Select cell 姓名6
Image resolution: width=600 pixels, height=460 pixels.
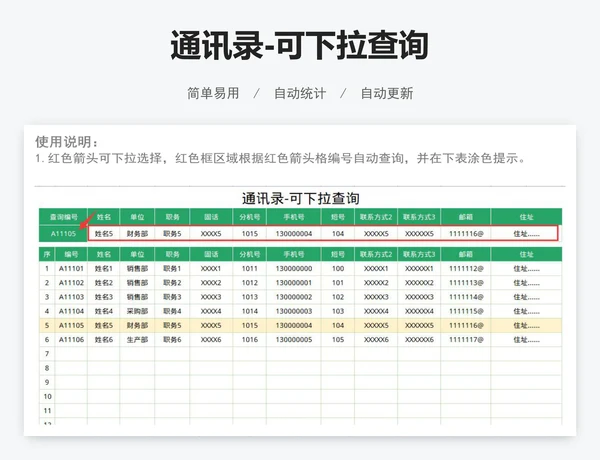pos(104,339)
